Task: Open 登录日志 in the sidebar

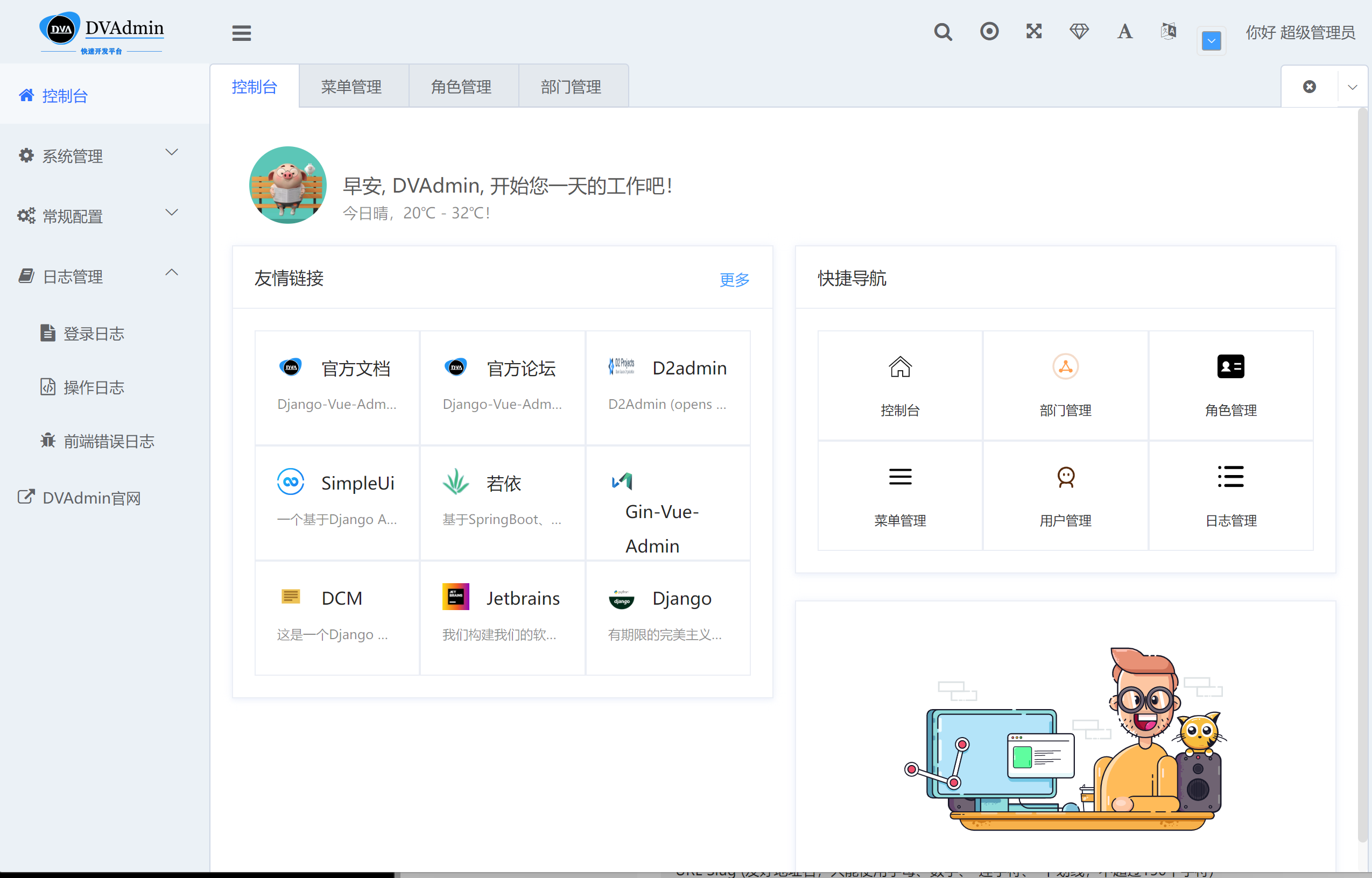Action: [x=105, y=333]
